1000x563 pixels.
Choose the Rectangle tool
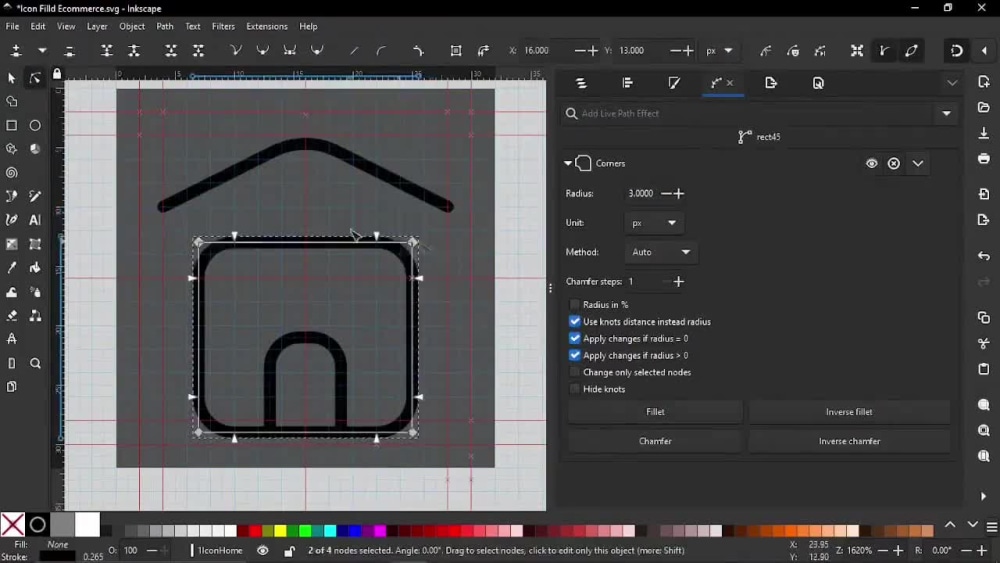point(11,126)
